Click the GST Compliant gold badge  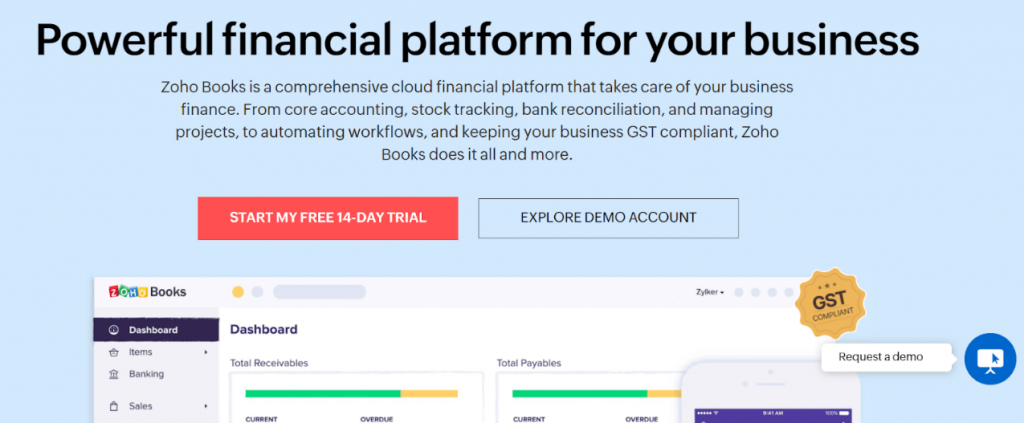[831, 304]
